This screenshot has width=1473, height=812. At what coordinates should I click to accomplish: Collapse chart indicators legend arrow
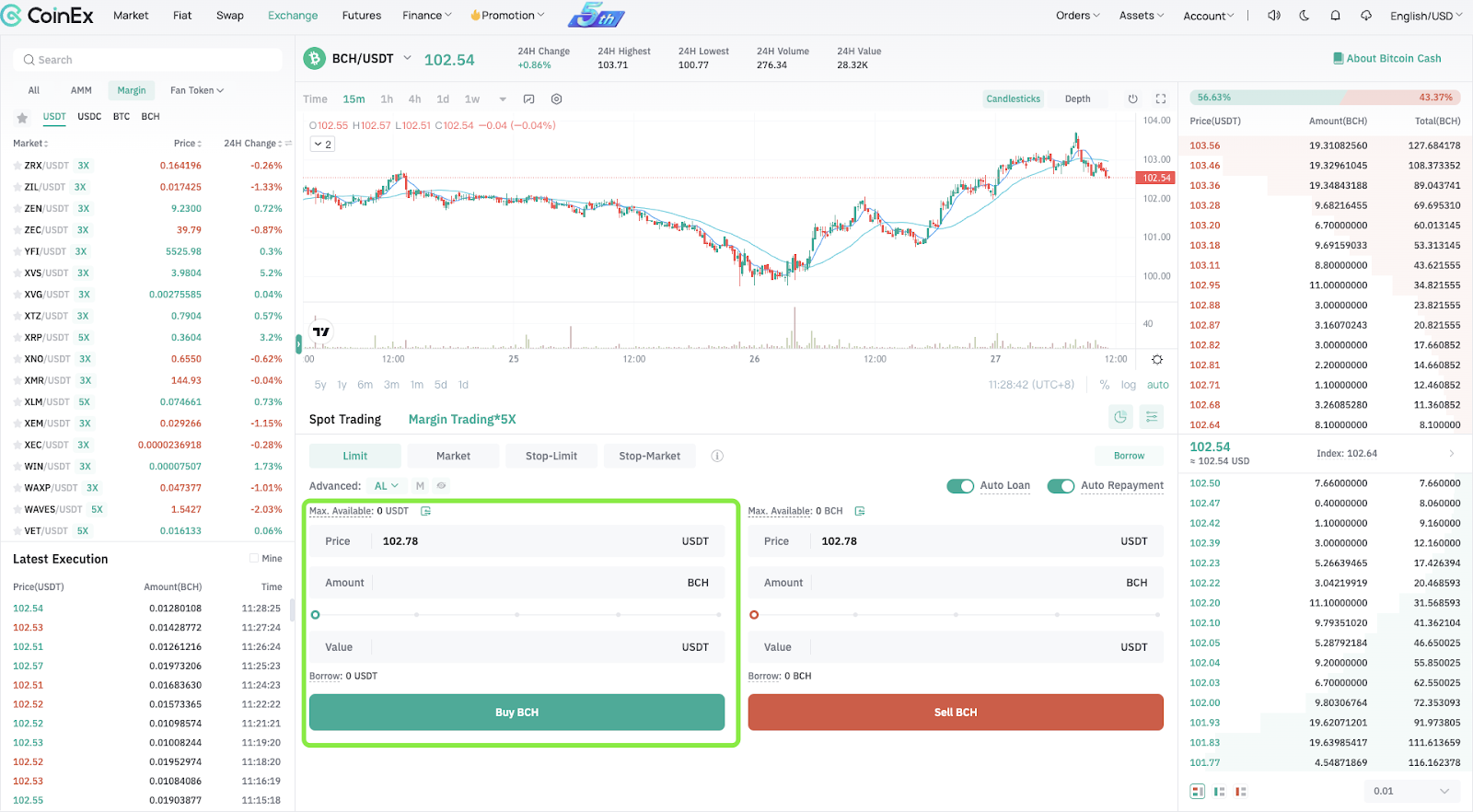[322, 145]
